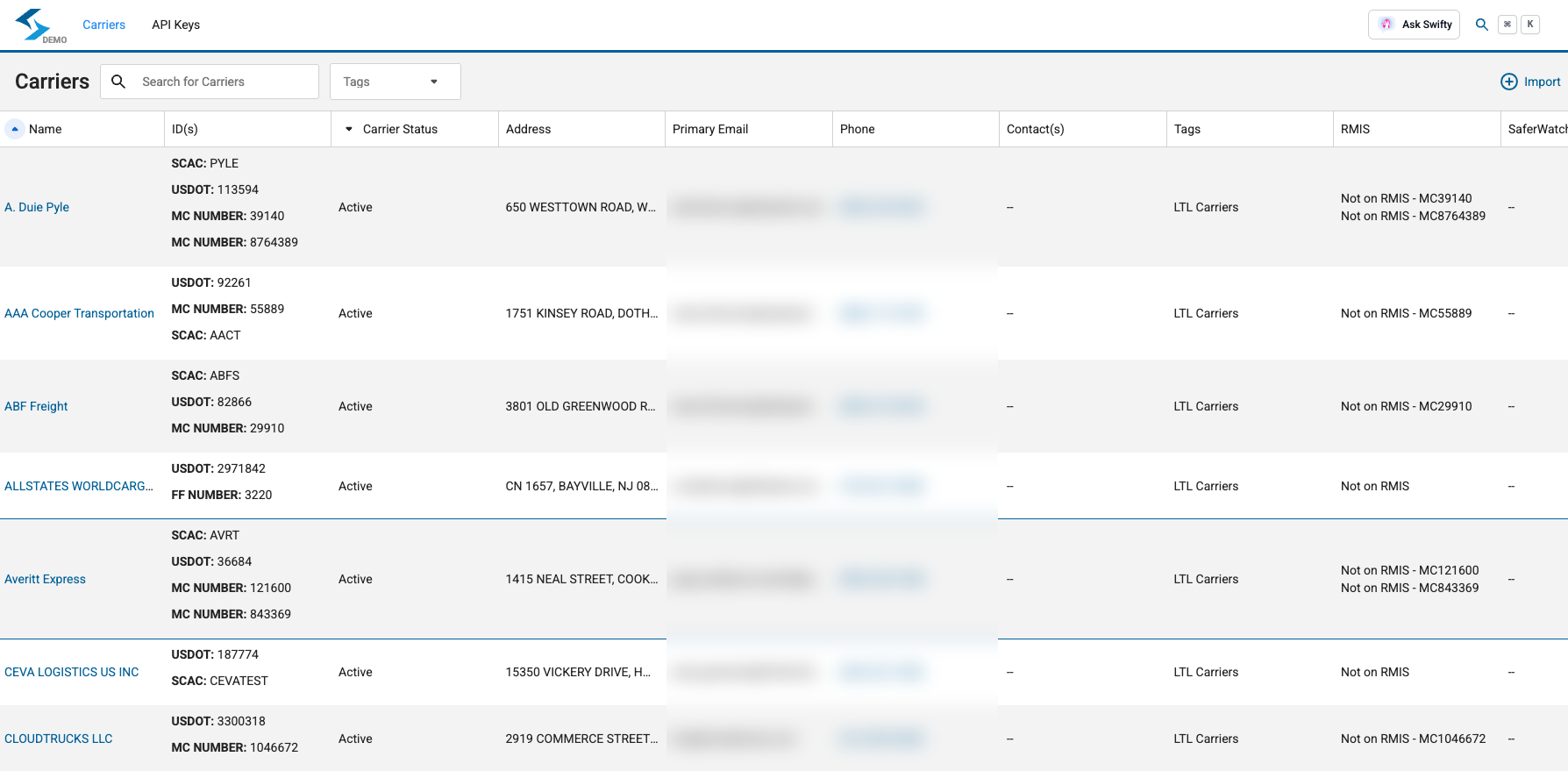
Task: Open the Carrier Status column filter arrow
Action: (349, 129)
